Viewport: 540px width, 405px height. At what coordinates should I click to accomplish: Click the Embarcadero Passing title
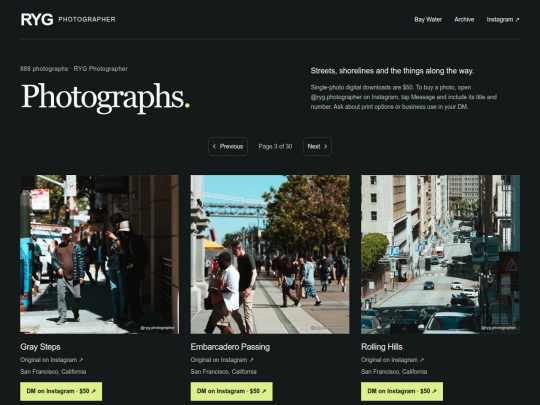230,347
